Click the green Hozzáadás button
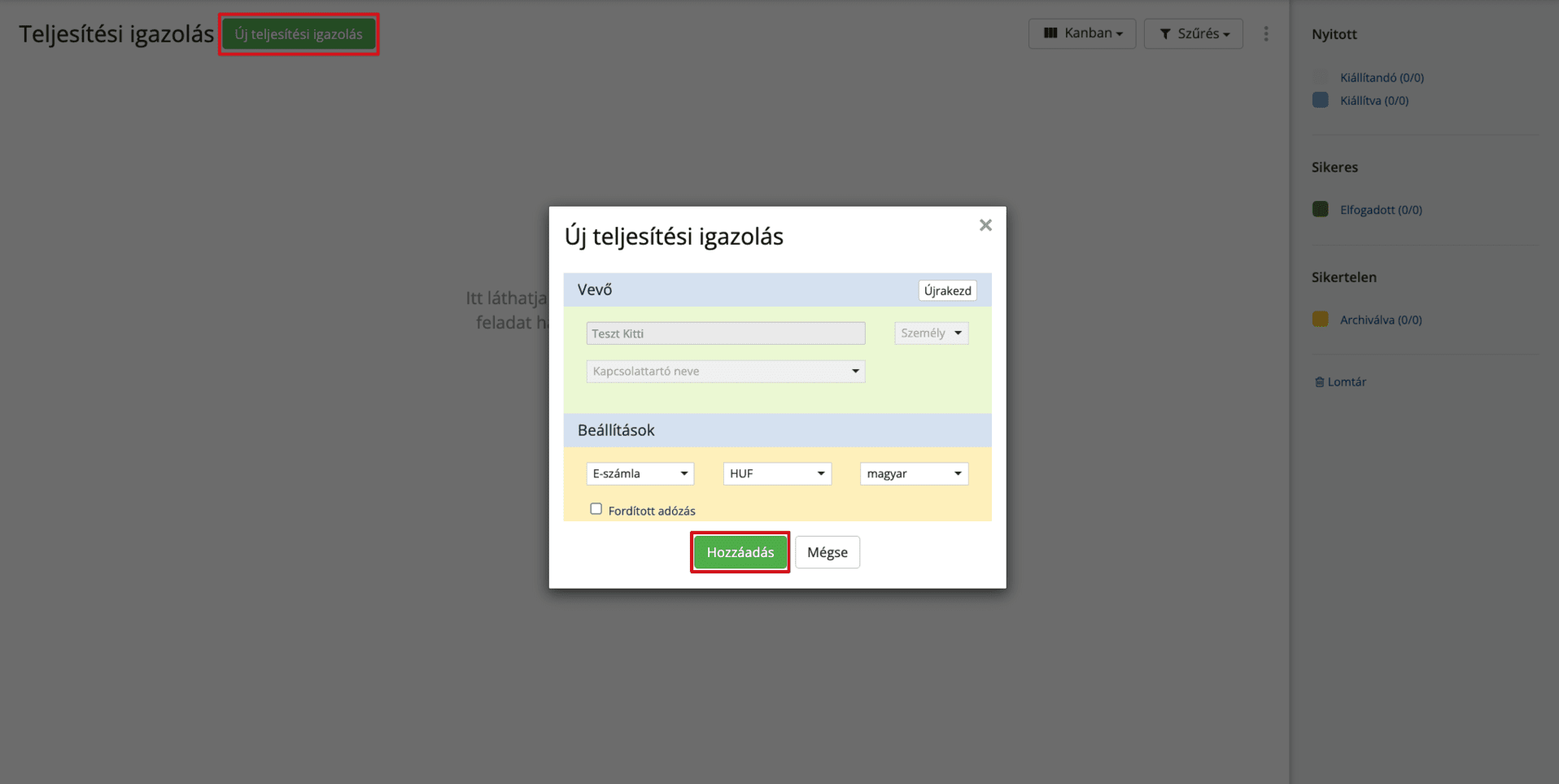1559x784 pixels. point(740,552)
